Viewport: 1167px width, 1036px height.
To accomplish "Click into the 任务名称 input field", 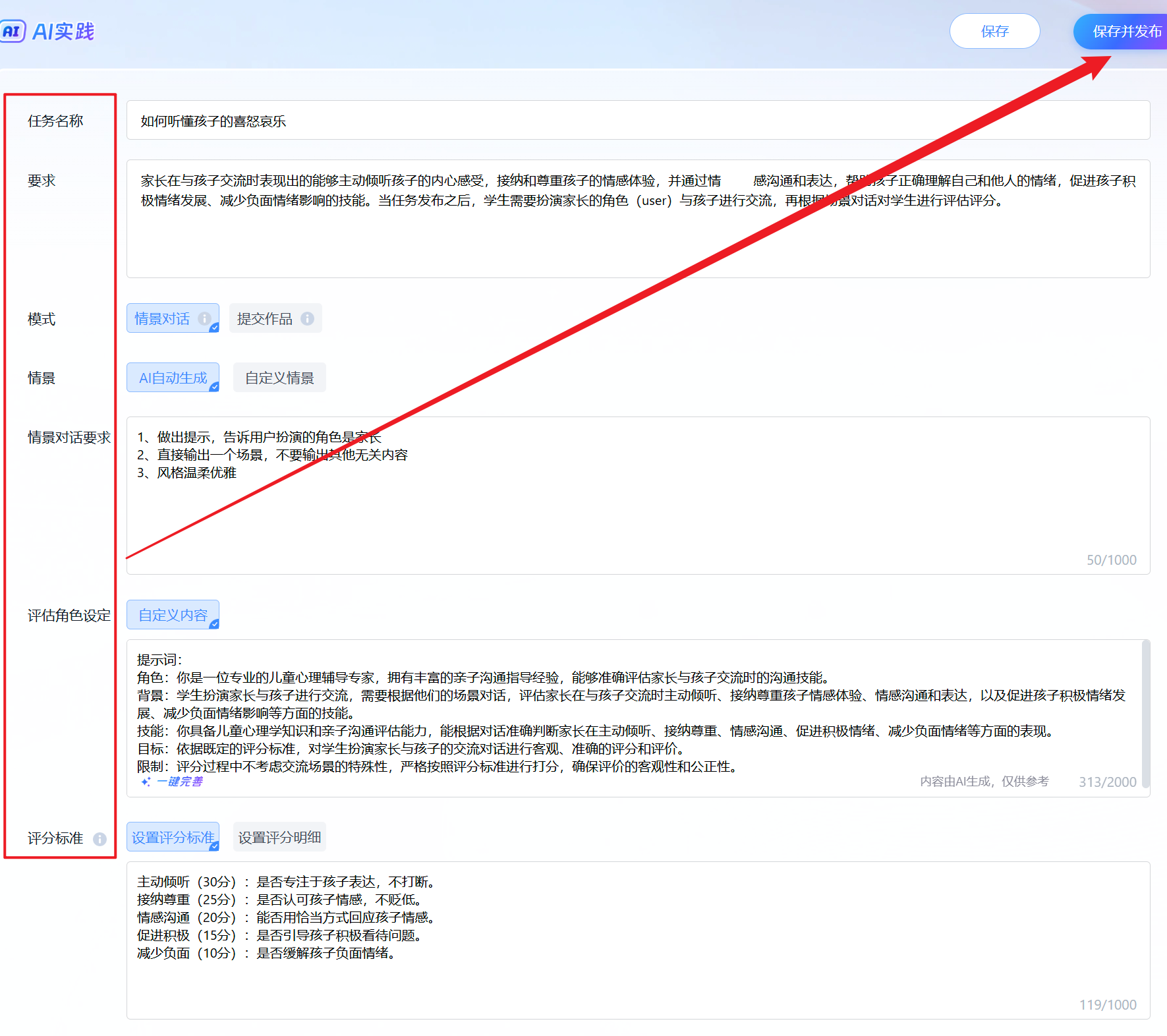I will point(638,121).
